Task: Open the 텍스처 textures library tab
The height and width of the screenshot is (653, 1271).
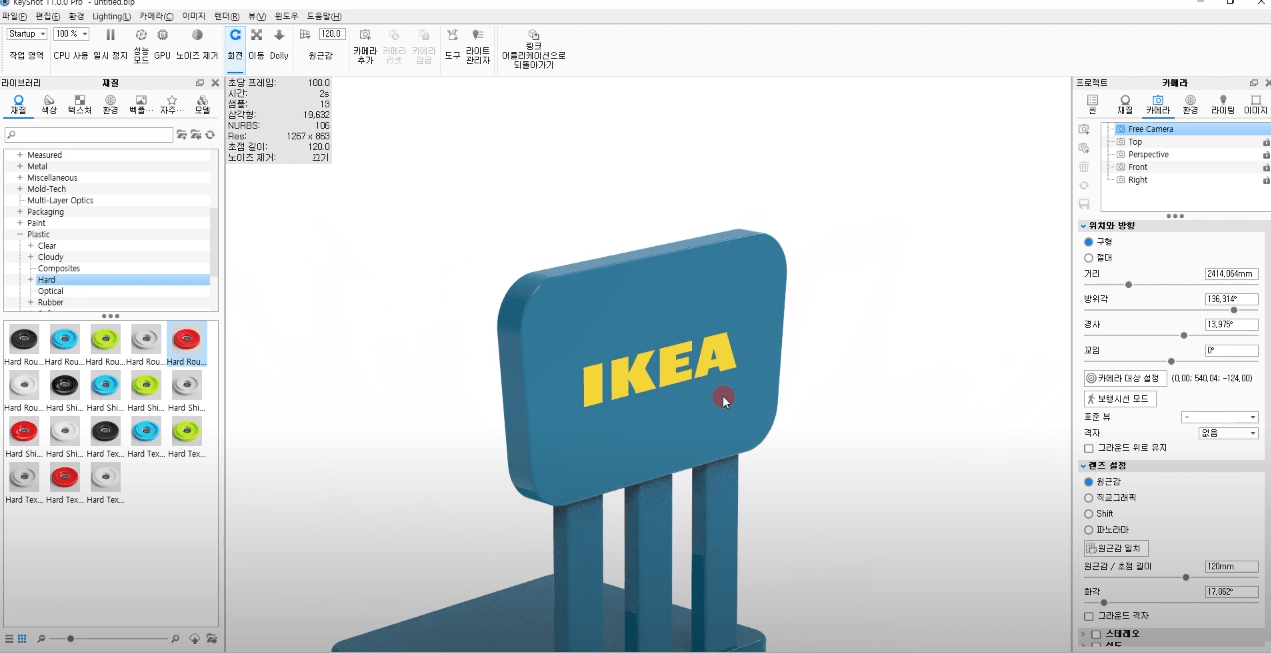Action: coord(79,104)
